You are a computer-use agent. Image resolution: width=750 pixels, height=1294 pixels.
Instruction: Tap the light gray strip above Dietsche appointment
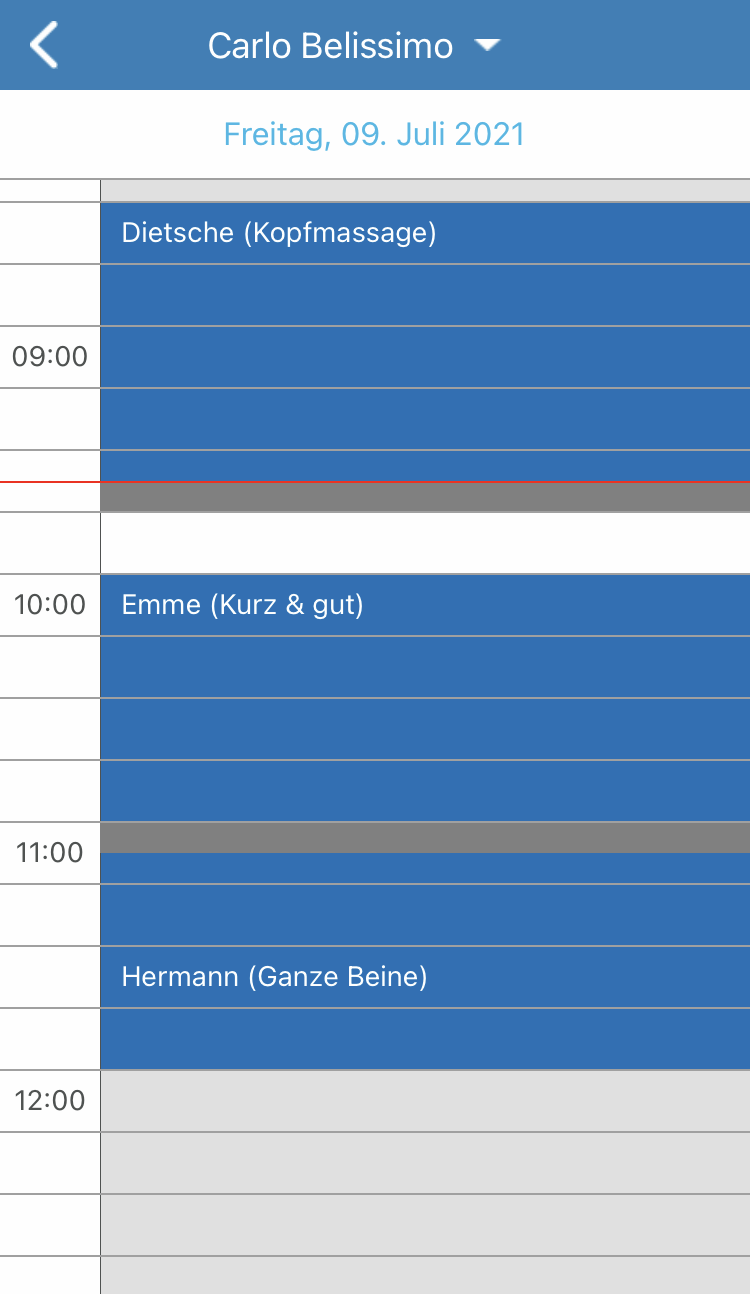(x=425, y=190)
